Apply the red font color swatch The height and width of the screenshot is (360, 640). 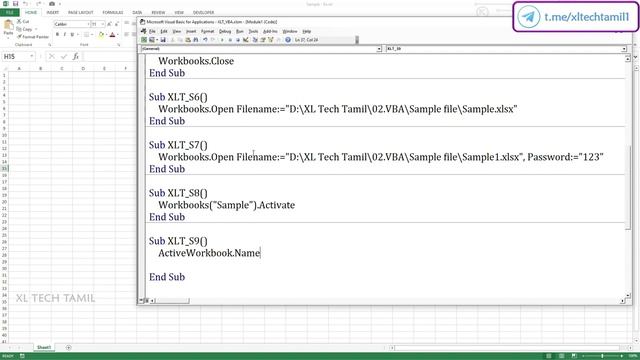[112, 35]
